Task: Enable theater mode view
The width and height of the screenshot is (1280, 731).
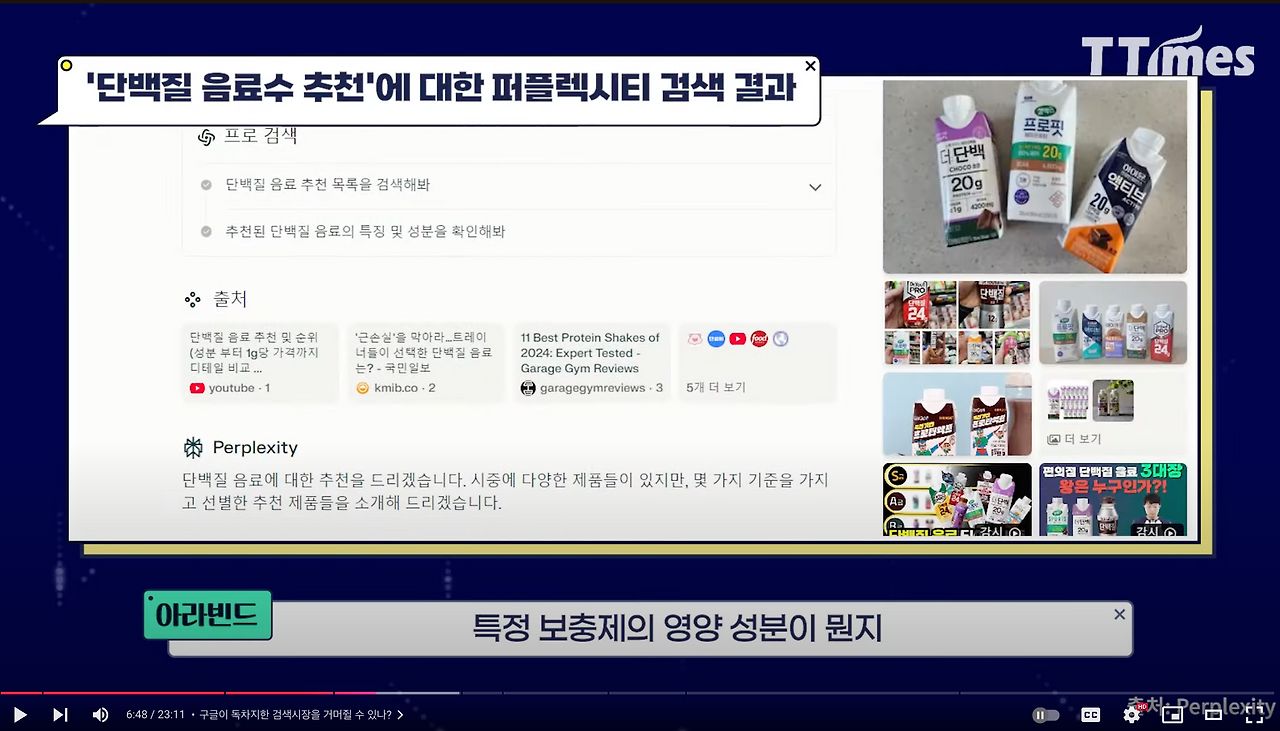Action: 1213,715
